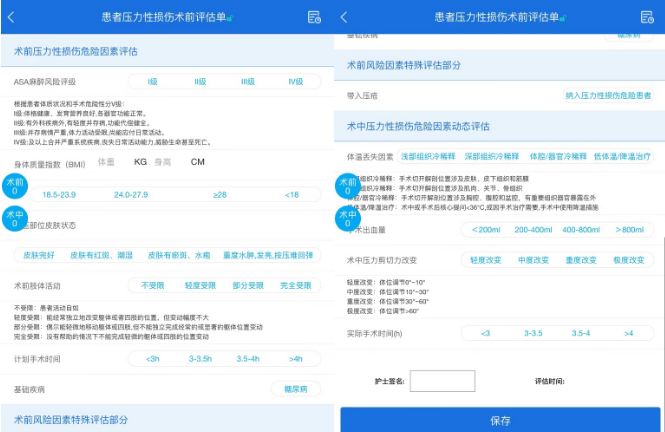Select skin state 皮肤有红斑、潮湿
Viewport: 665px width, 432px height.
101,255
